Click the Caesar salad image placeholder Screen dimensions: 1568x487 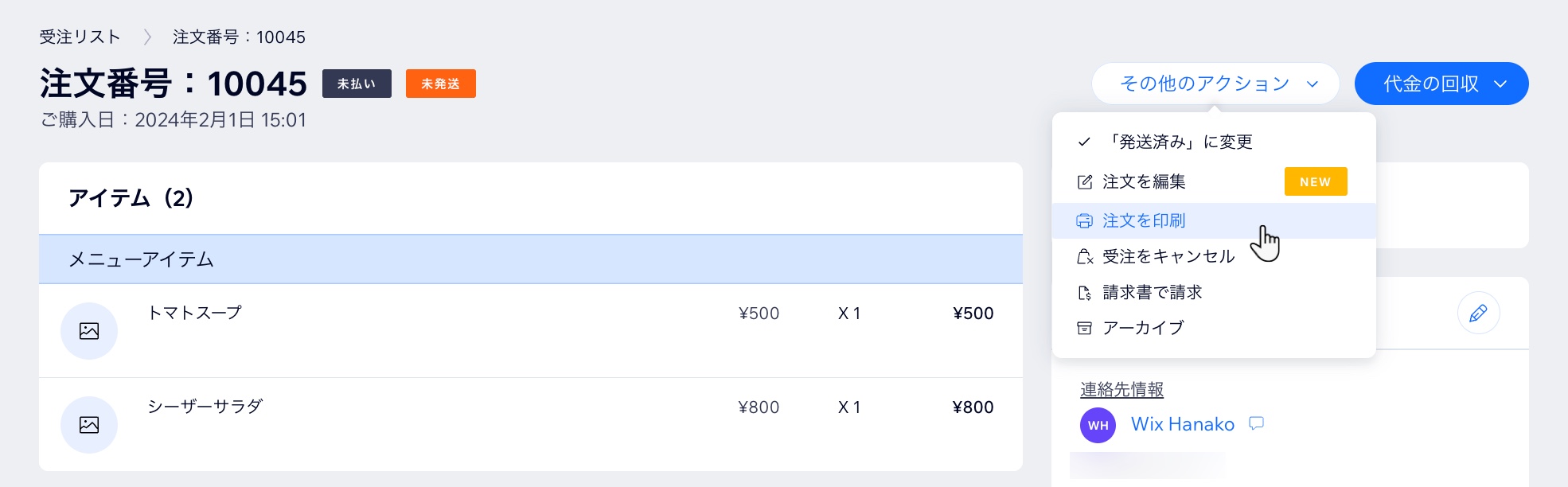(x=89, y=425)
